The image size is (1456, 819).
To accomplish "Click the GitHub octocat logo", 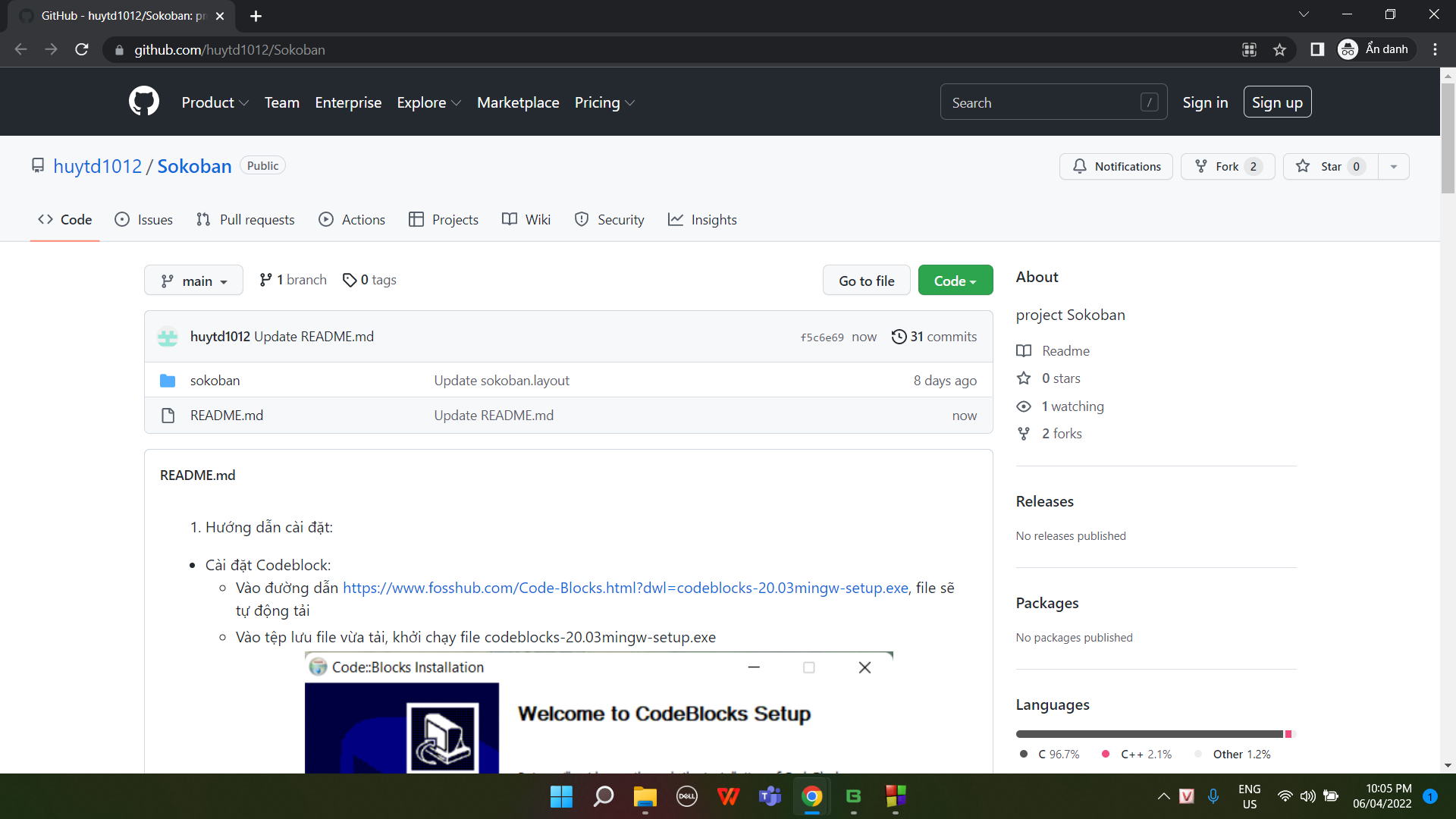I will click(x=144, y=102).
